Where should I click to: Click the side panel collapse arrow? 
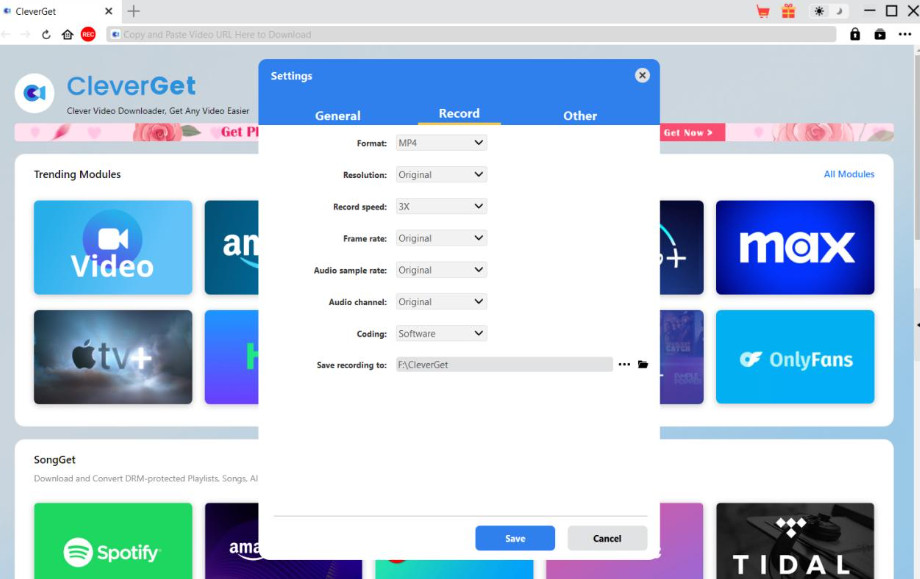pyautogui.click(x=917, y=325)
